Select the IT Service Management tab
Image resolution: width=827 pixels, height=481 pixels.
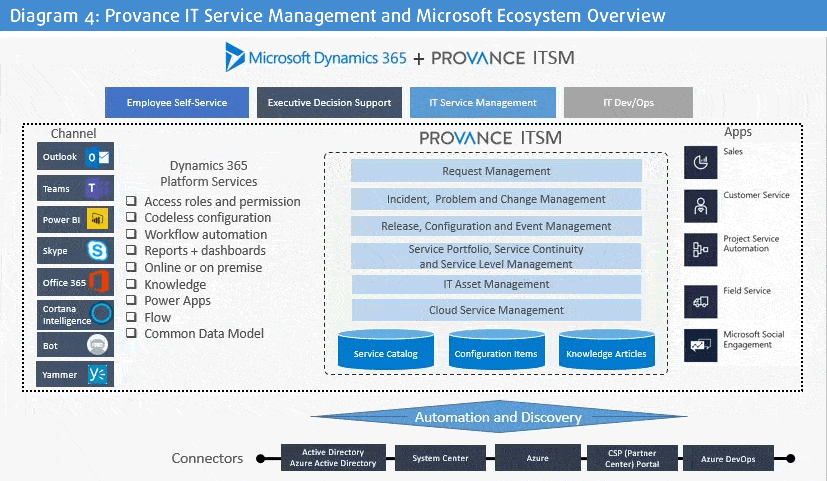(x=483, y=102)
